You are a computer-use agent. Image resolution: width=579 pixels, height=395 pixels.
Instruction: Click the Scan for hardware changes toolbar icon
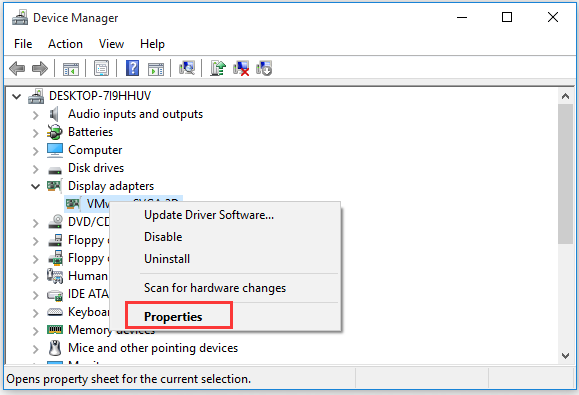pyautogui.click(x=187, y=68)
